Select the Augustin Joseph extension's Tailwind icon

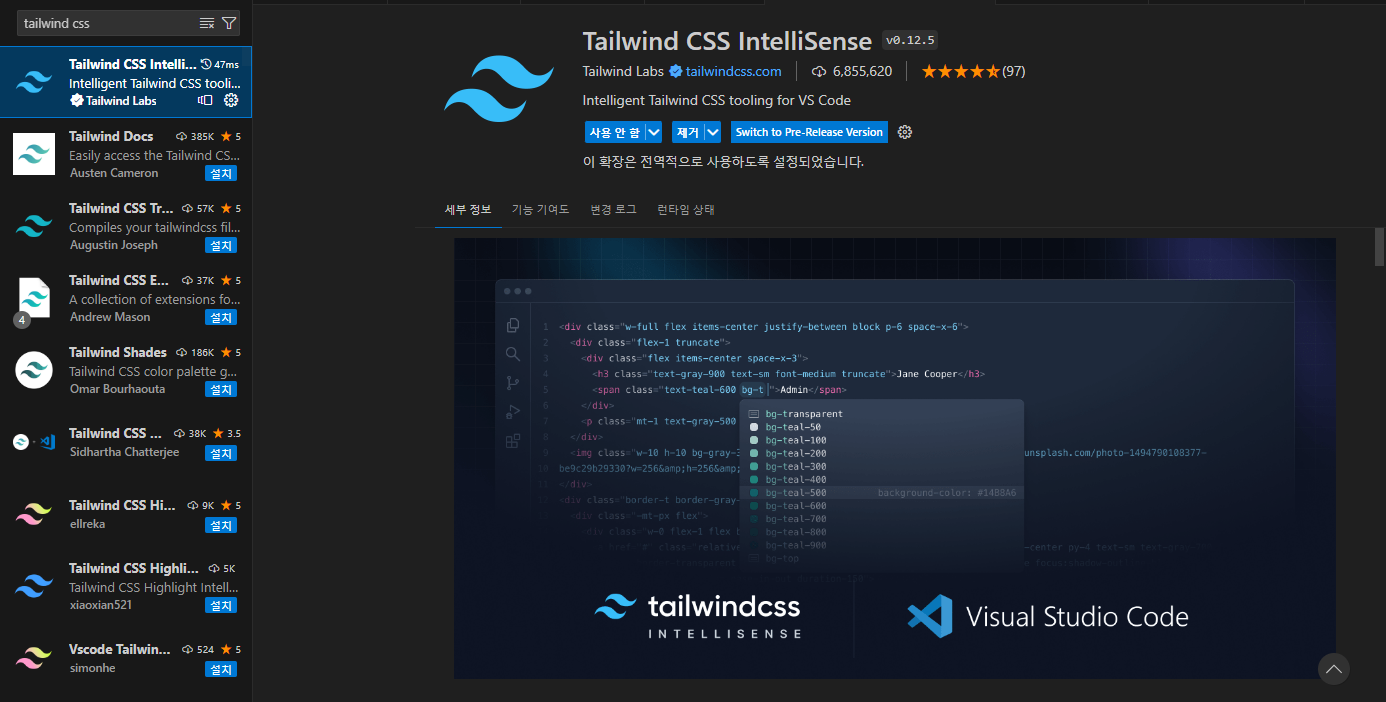(x=34, y=225)
